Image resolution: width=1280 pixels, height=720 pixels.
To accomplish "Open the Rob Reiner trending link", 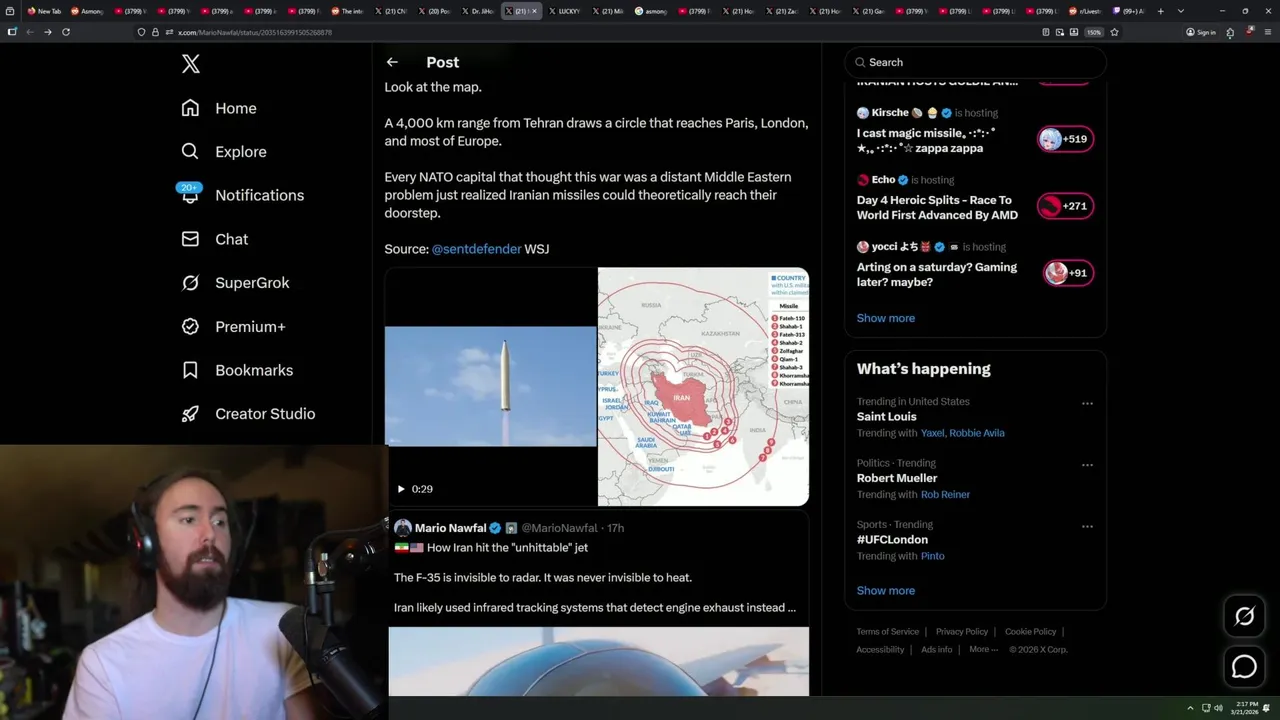I will (945, 494).
